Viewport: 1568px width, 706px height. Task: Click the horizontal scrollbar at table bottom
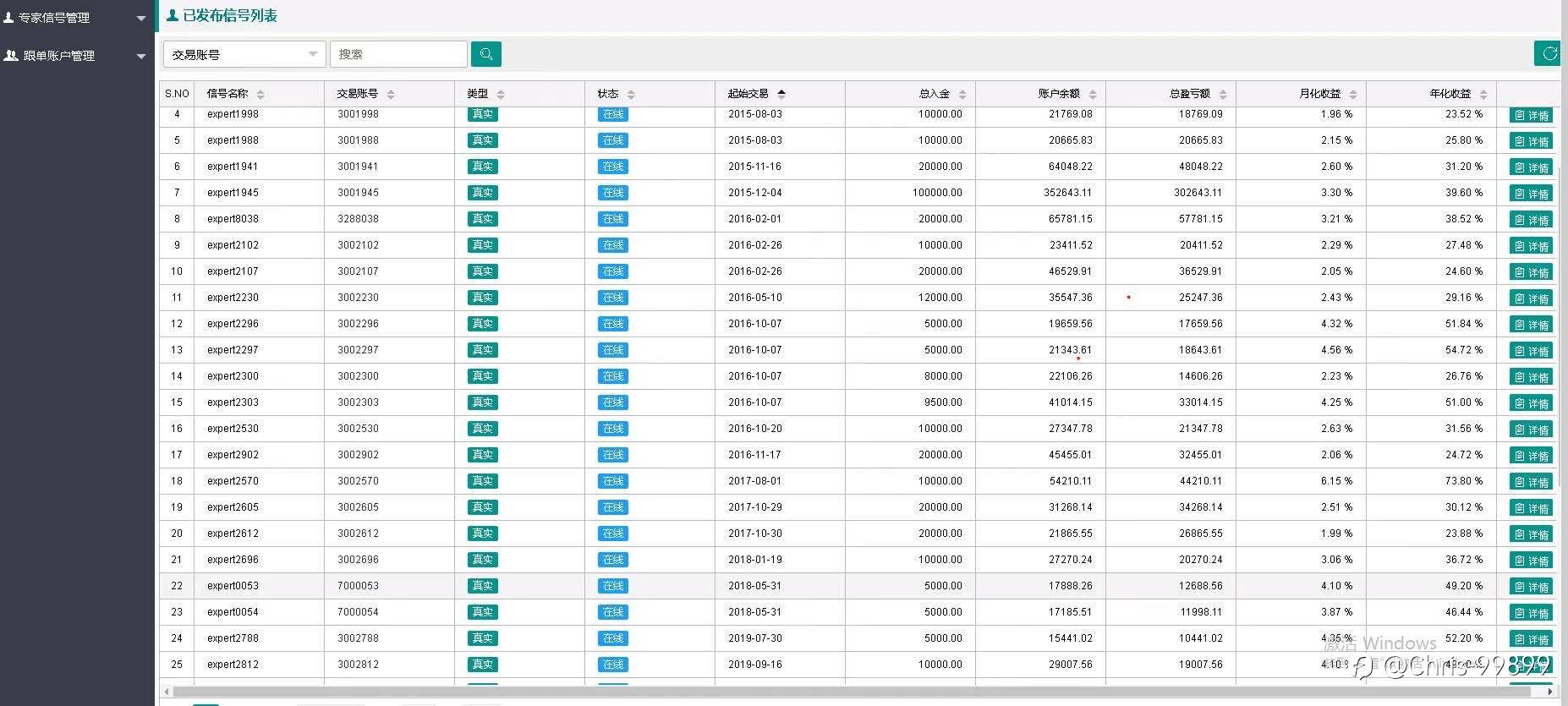(850, 692)
